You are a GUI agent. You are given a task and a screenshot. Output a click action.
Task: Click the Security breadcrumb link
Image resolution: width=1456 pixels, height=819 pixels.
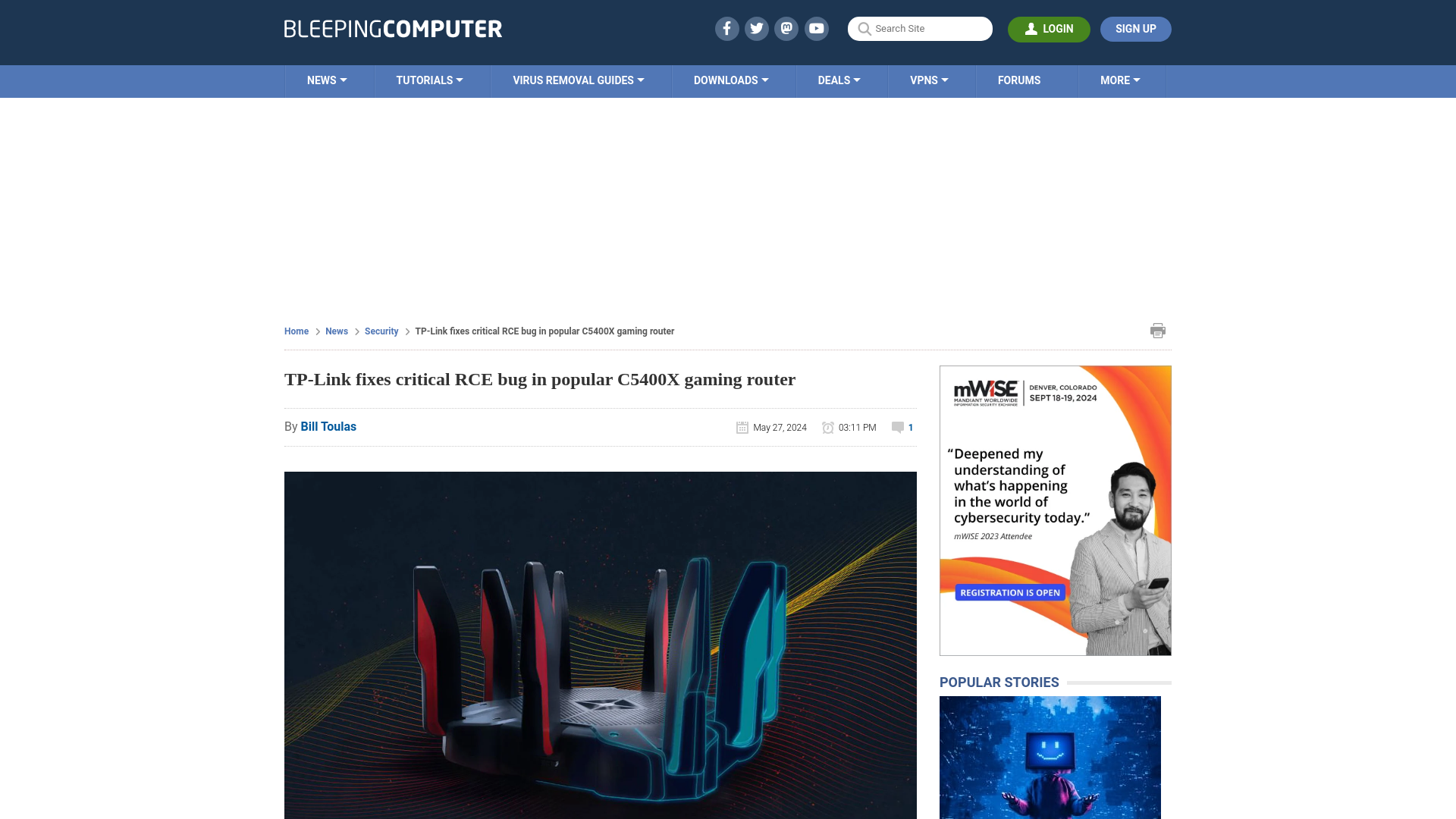[381, 331]
